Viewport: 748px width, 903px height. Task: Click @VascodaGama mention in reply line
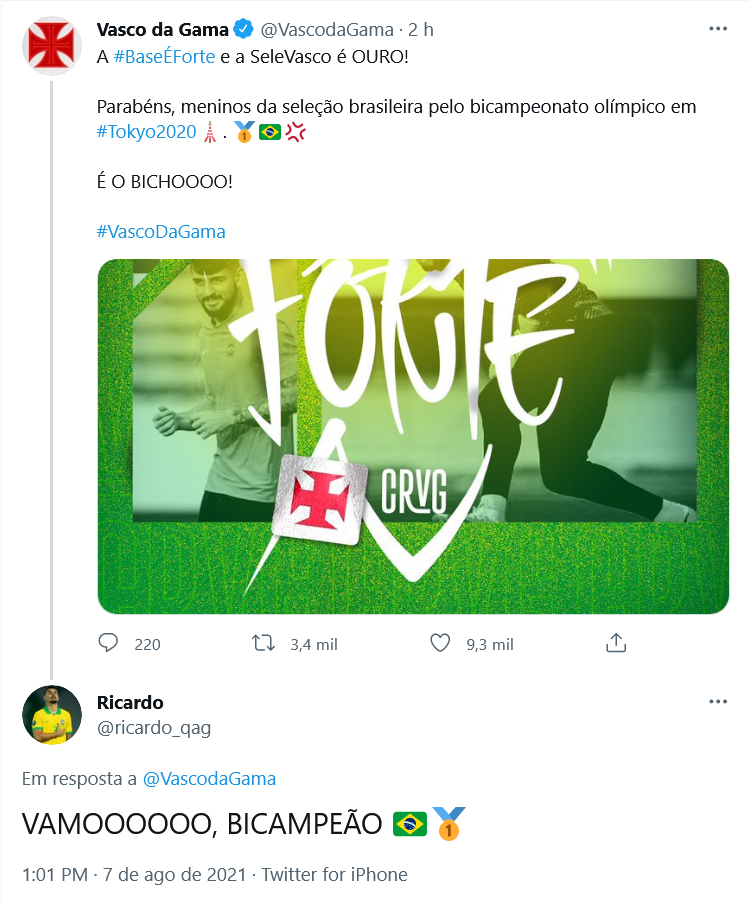[x=209, y=779]
